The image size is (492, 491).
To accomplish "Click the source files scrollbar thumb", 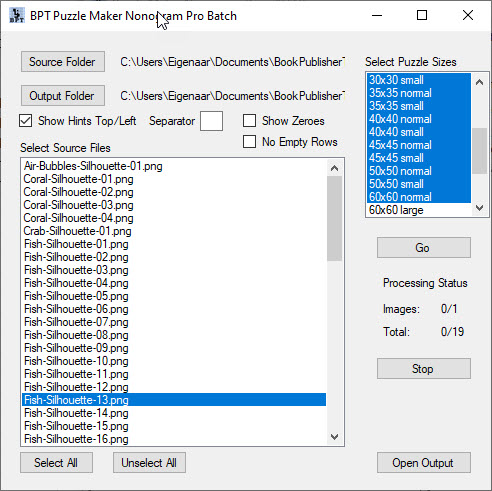I will tap(334, 218).
